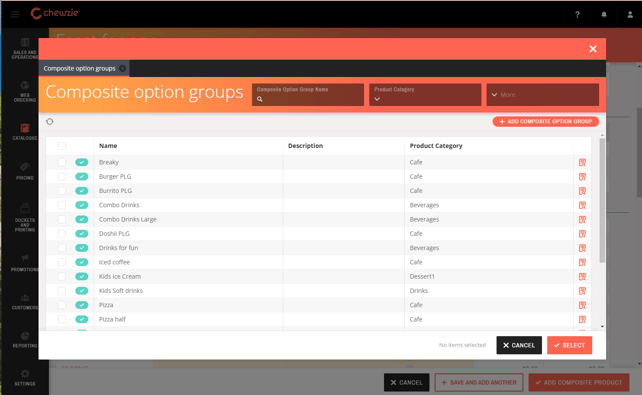Toggle the active switch for Kids Ice Cream
The width and height of the screenshot is (642, 395).
(x=81, y=276)
